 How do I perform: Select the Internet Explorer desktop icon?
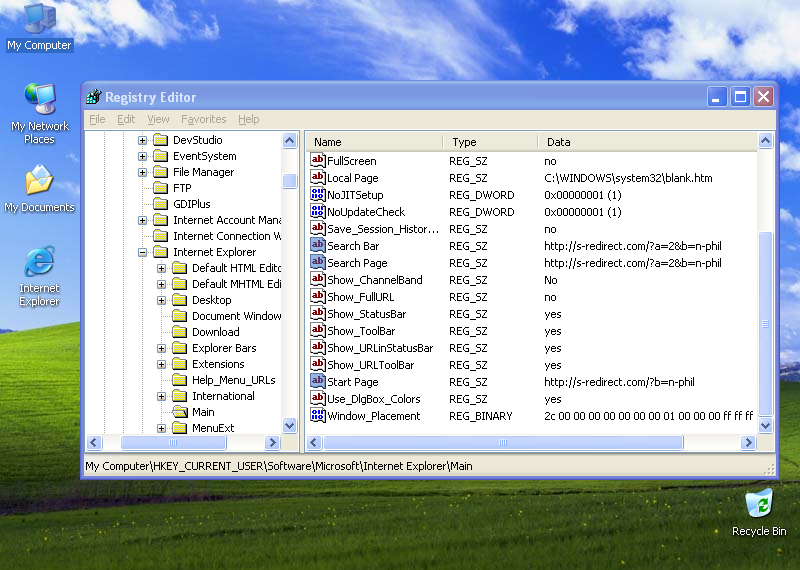coord(39,276)
